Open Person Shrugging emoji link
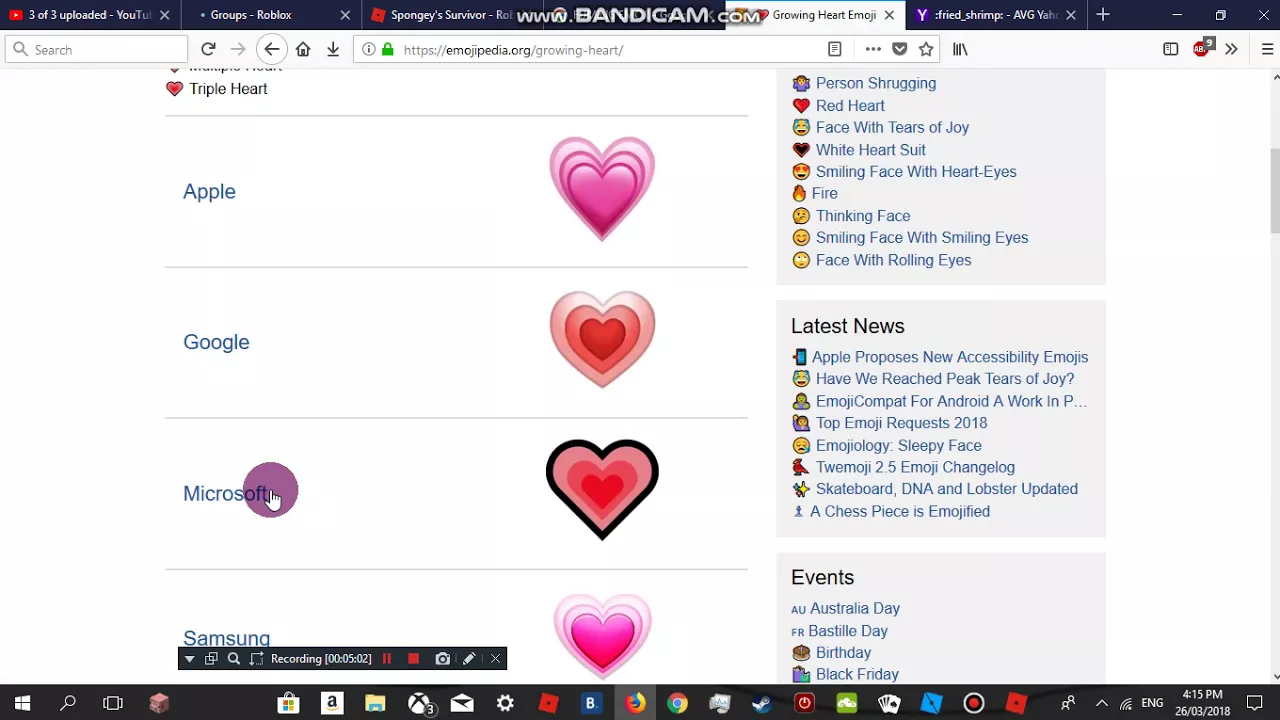Screen dimensions: 1280x720 click(876, 83)
